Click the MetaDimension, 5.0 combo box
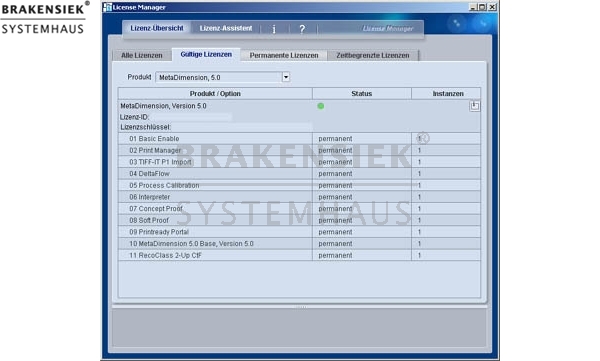 click(223, 77)
